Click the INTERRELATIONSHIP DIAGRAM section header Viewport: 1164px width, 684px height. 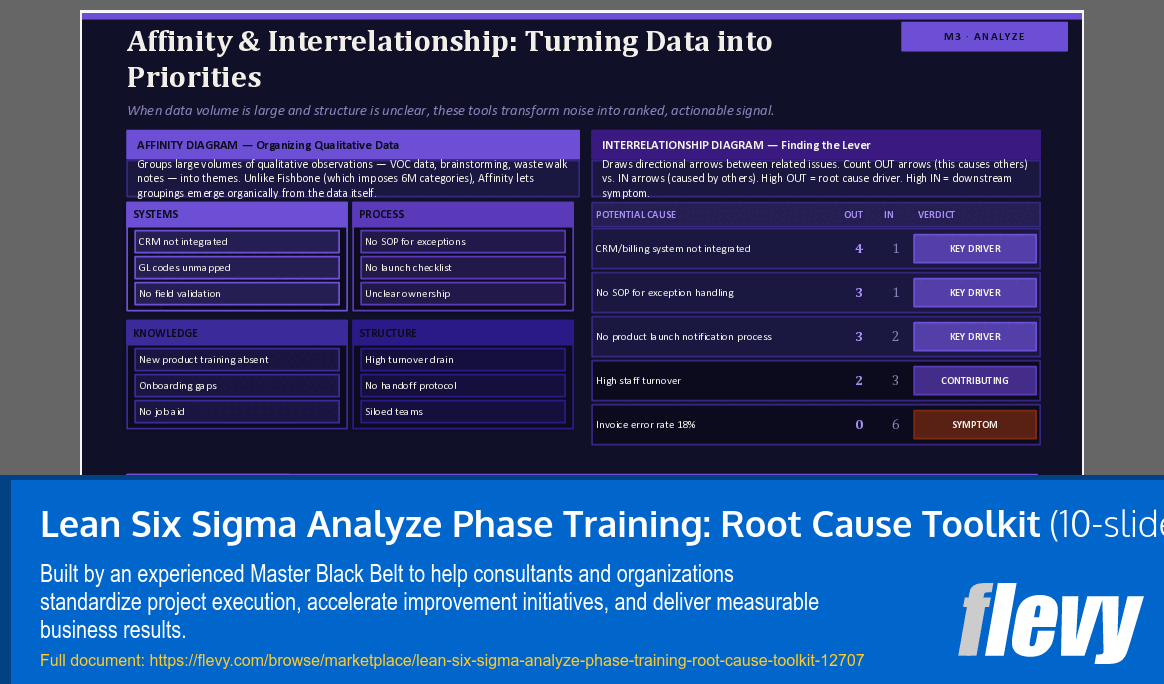click(816, 145)
